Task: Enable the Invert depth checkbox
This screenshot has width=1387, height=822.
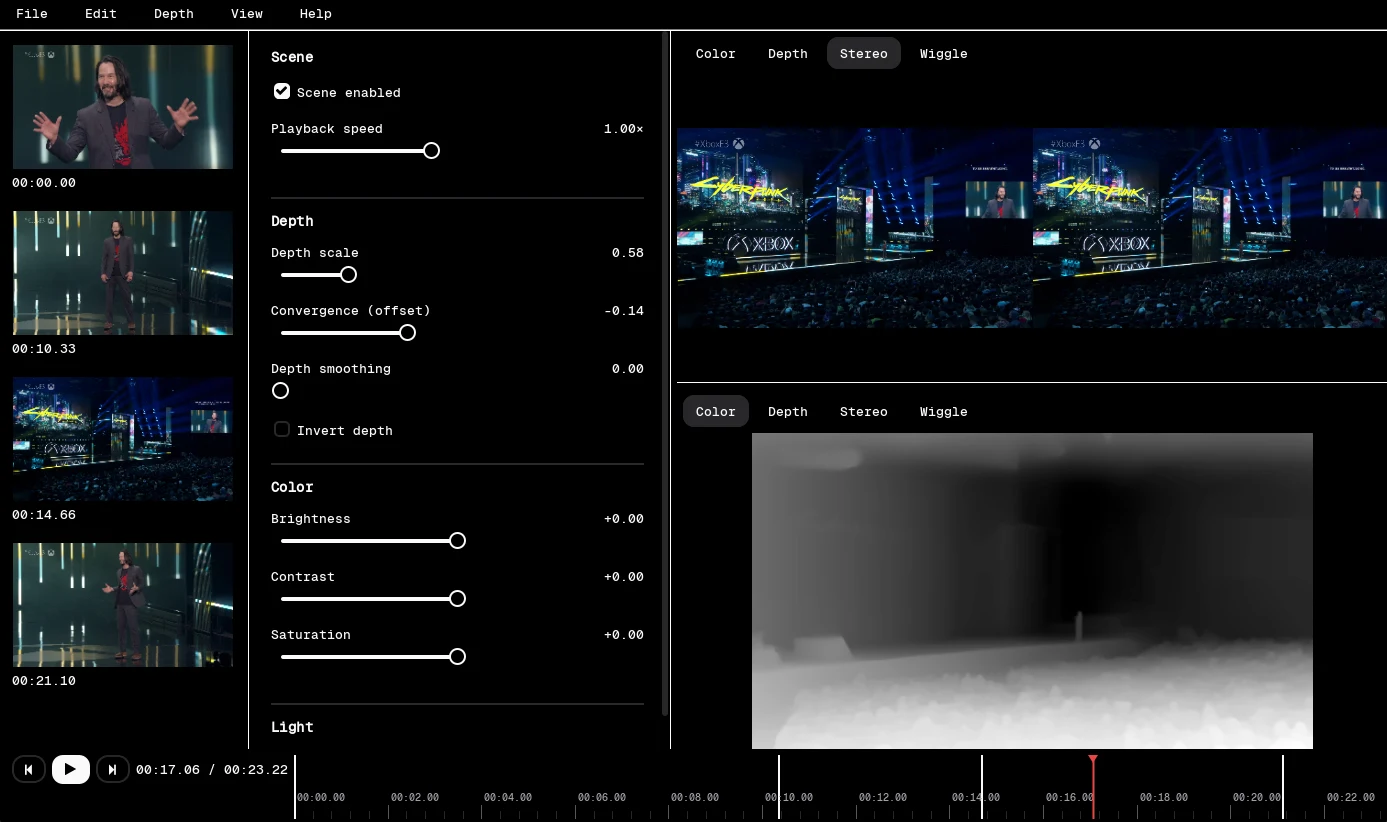Action: pos(282,429)
